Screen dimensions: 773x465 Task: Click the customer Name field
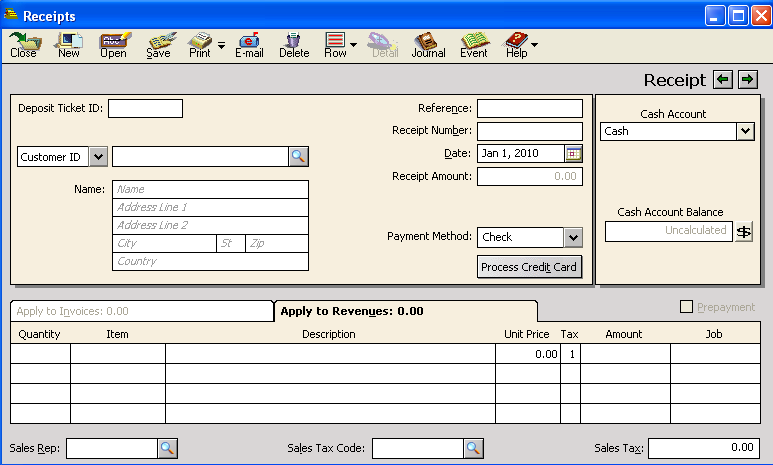[211, 189]
